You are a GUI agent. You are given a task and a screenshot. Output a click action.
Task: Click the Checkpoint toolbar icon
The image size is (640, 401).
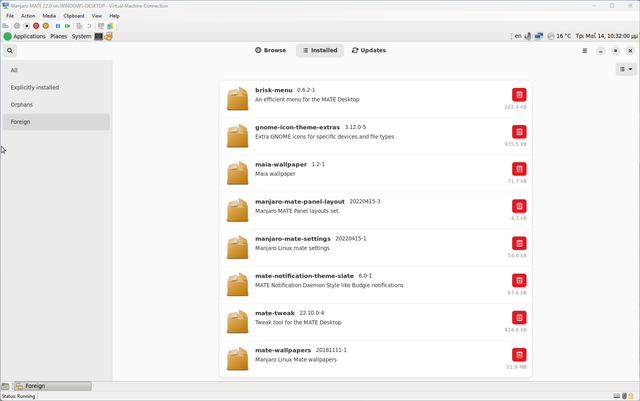pyautogui.click(x=79, y=26)
